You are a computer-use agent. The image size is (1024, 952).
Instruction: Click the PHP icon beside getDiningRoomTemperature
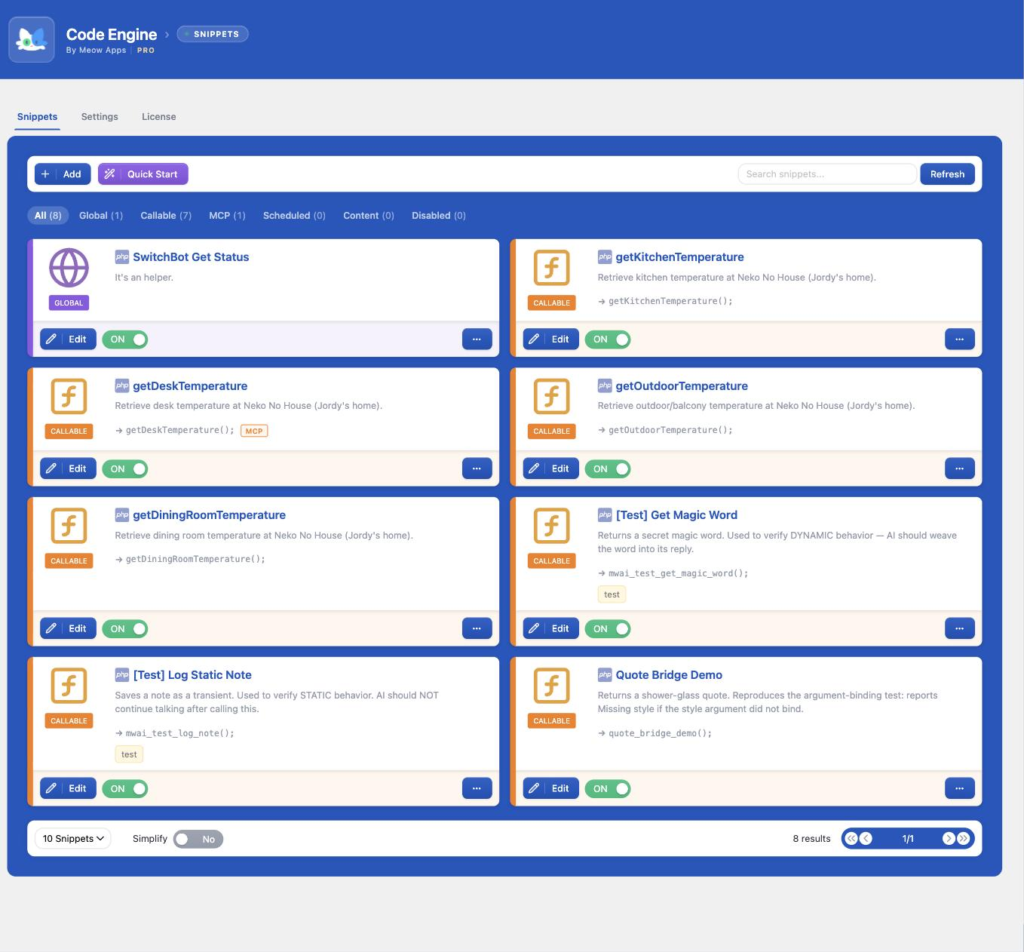[x=121, y=515]
